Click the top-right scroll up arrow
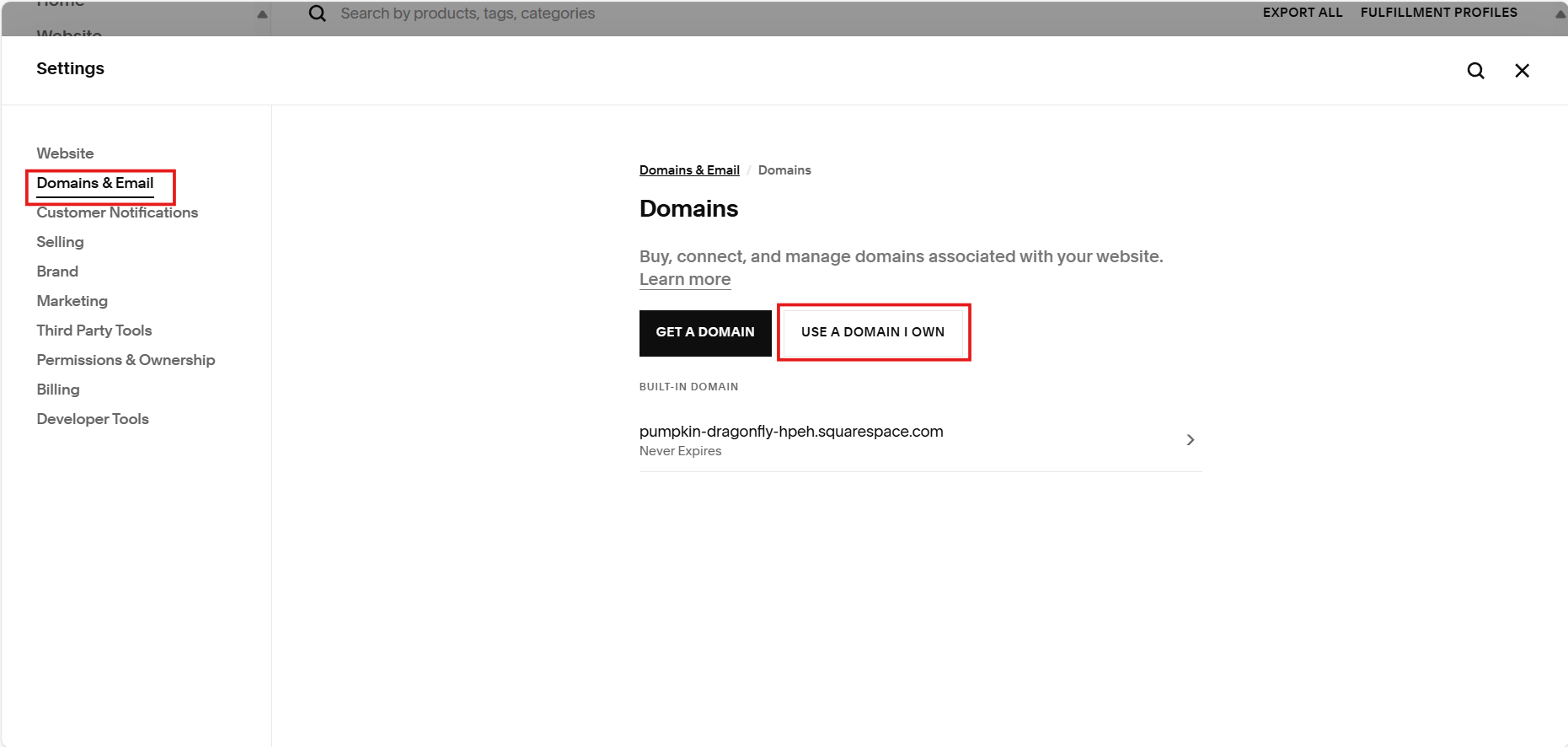The image size is (1568, 747). pos(1560,14)
